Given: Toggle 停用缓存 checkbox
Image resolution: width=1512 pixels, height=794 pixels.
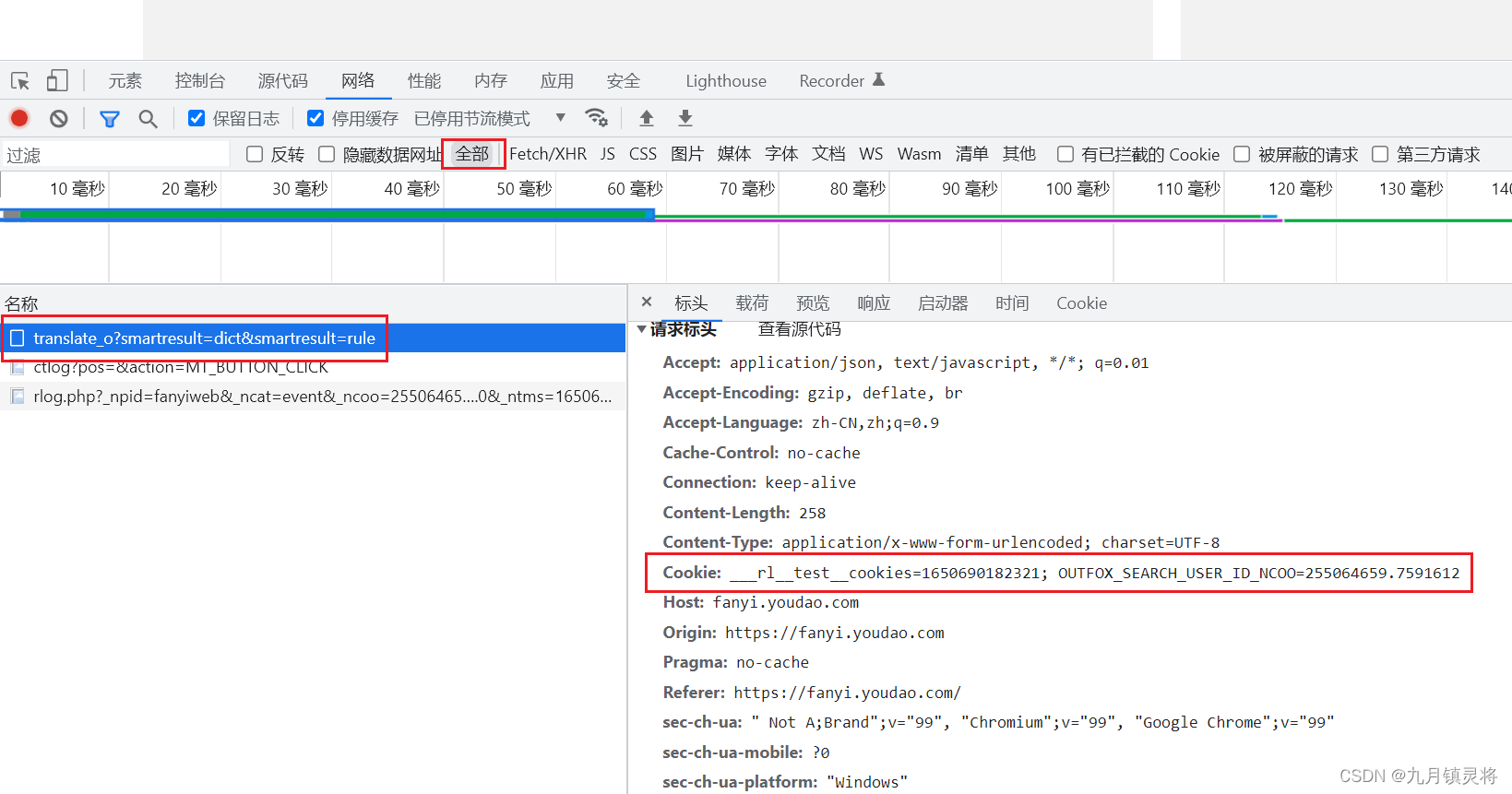Looking at the screenshot, I should pyautogui.click(x=315, y=118).
